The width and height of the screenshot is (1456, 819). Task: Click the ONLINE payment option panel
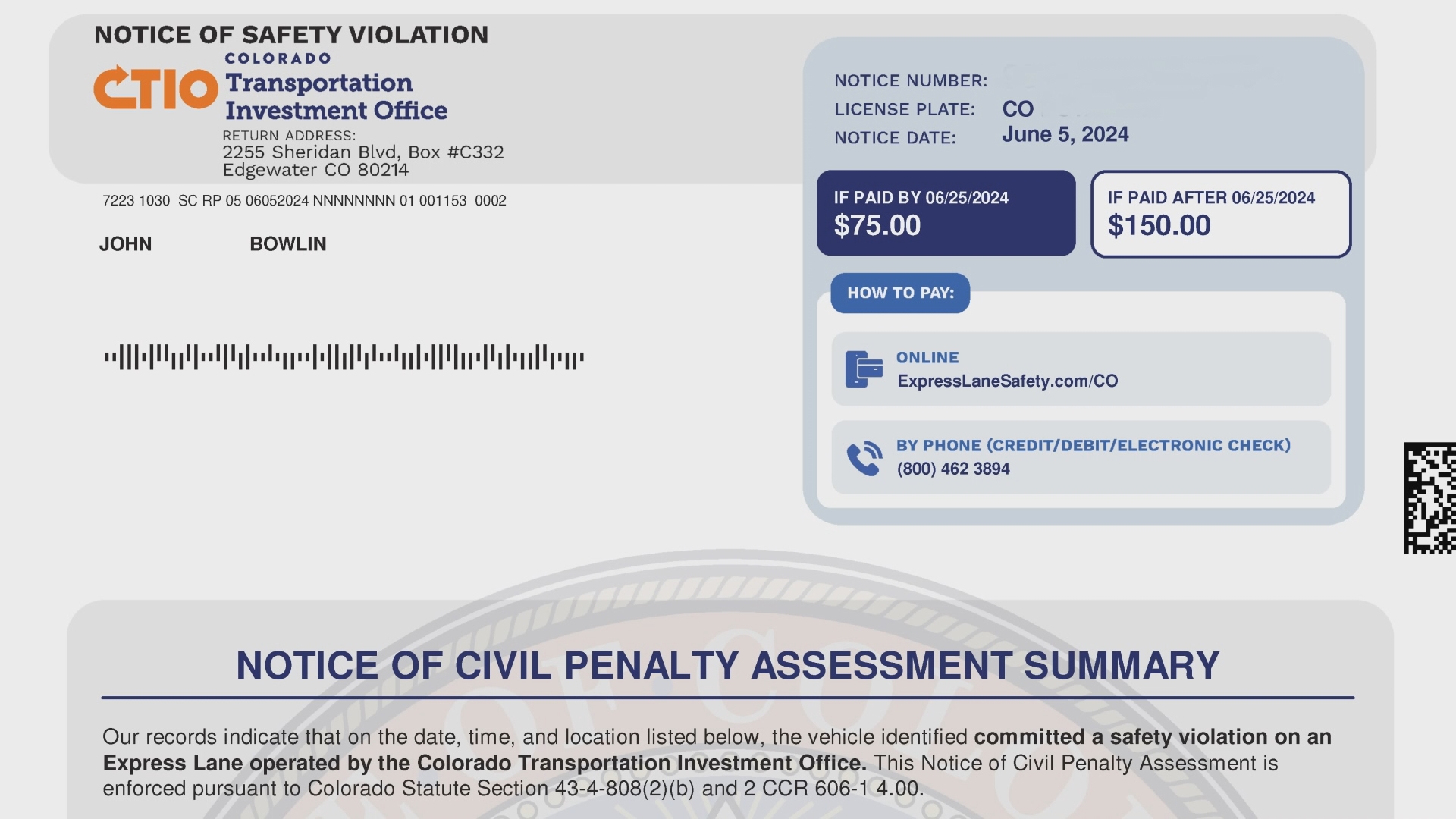1081,369
